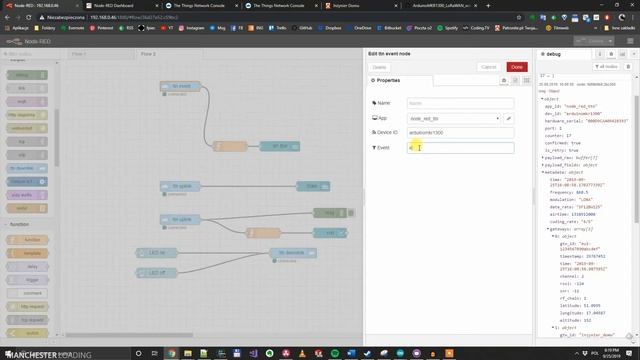Click the LED off inject node
Viewport: 640px width, 360px height.
pyautogui.click(x=157, y=273)
